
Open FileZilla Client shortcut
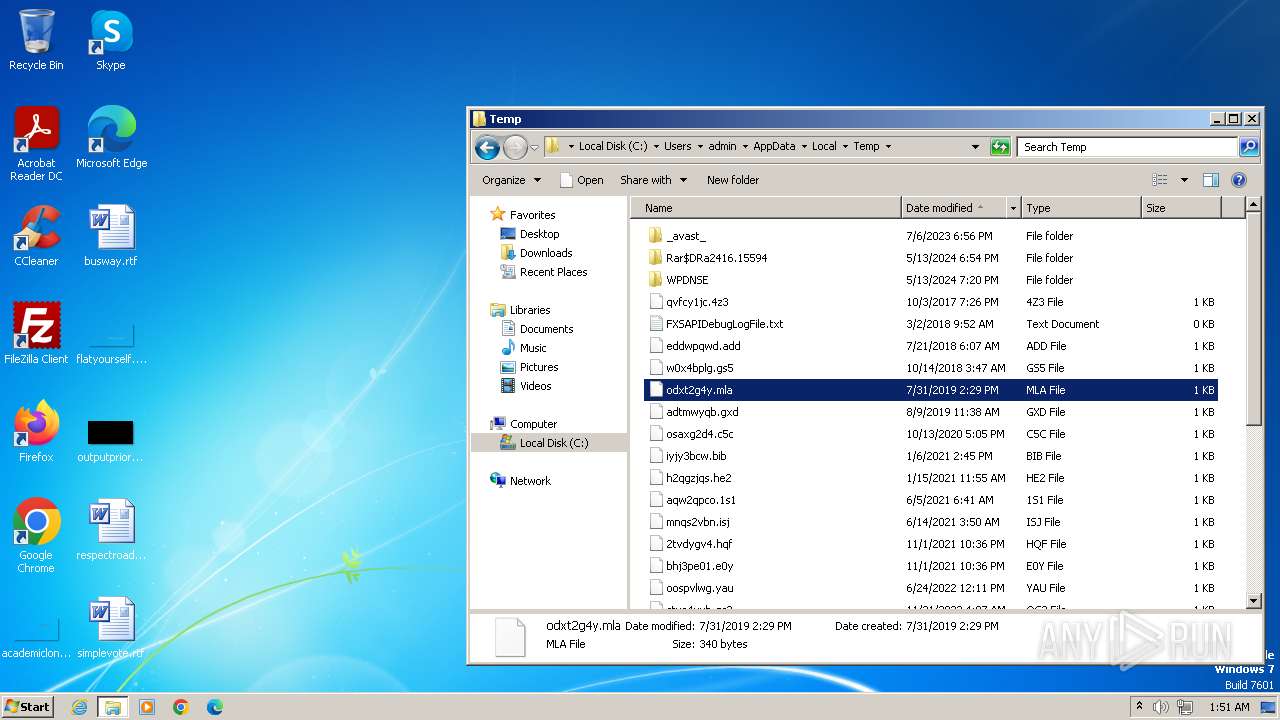(x=36, y=333)
